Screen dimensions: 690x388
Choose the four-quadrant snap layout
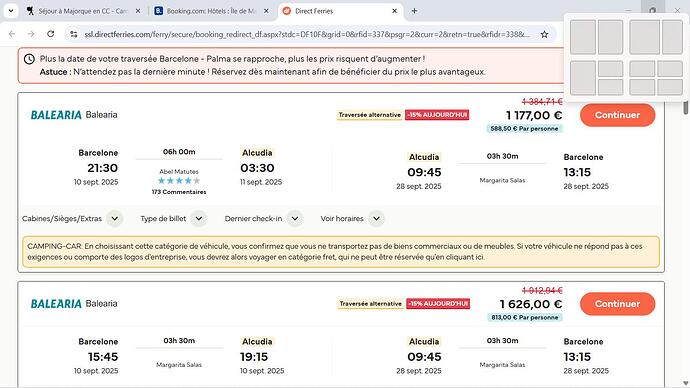click(656, 78)
